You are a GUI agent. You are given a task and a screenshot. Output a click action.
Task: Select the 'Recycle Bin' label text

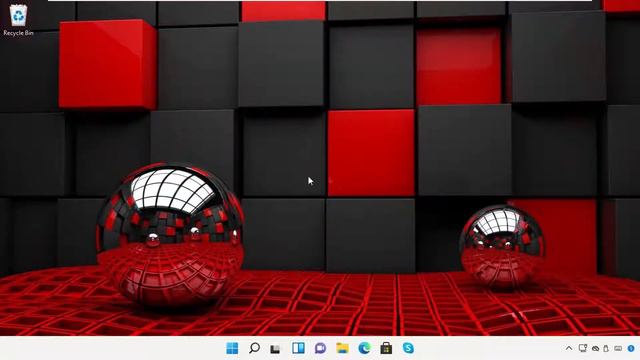[18, 33]
